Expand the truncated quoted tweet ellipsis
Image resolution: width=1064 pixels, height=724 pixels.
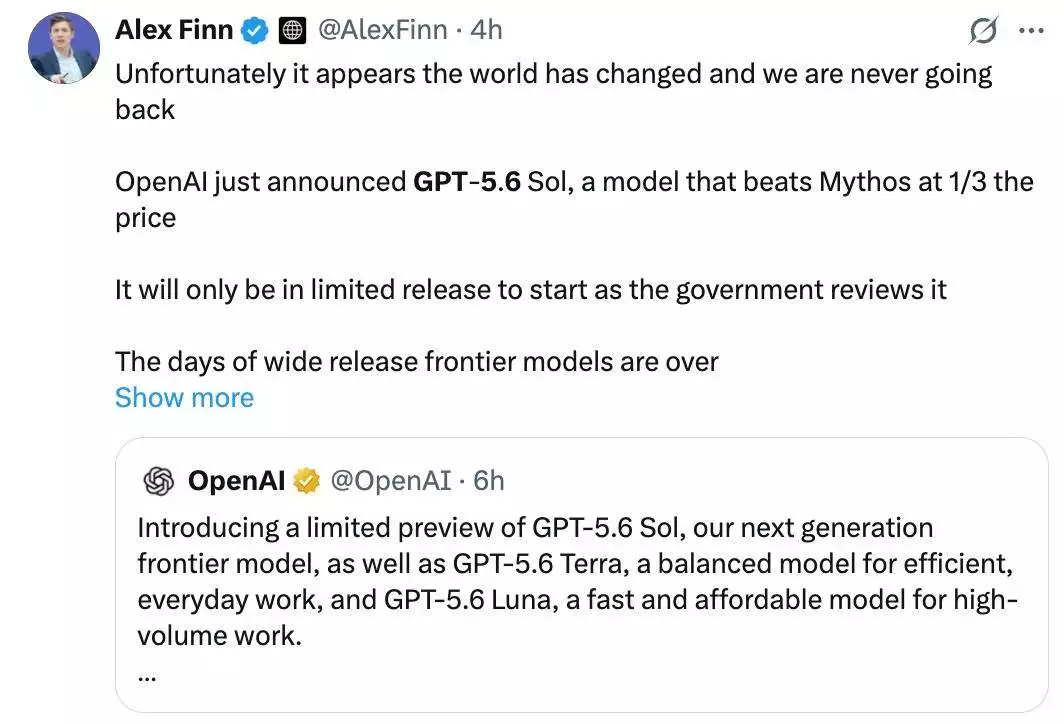147,677
